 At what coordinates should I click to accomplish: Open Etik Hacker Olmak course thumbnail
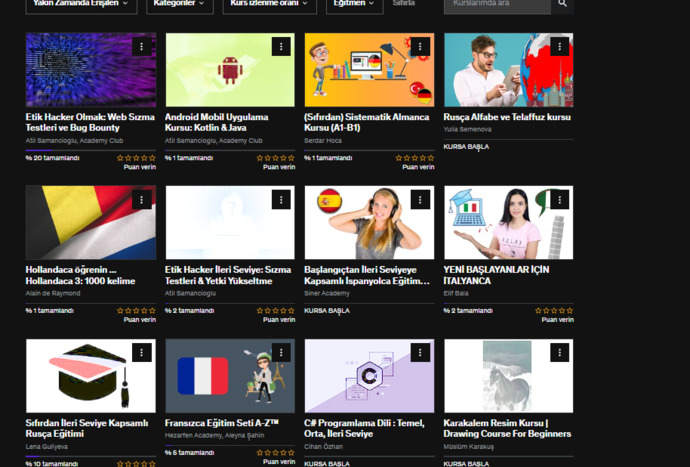(91, 70)
